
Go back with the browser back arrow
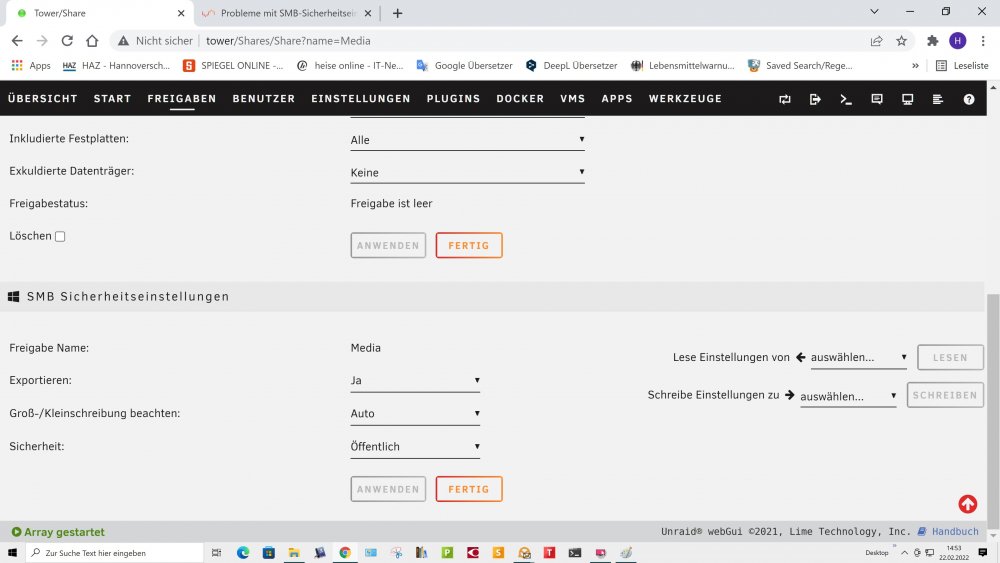click(17, 41)
